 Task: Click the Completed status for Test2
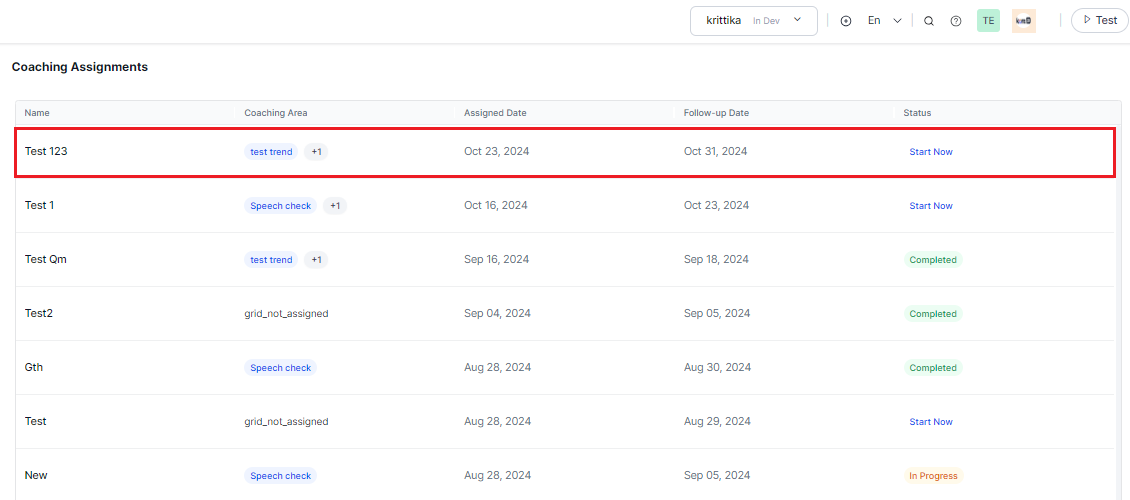932,314
